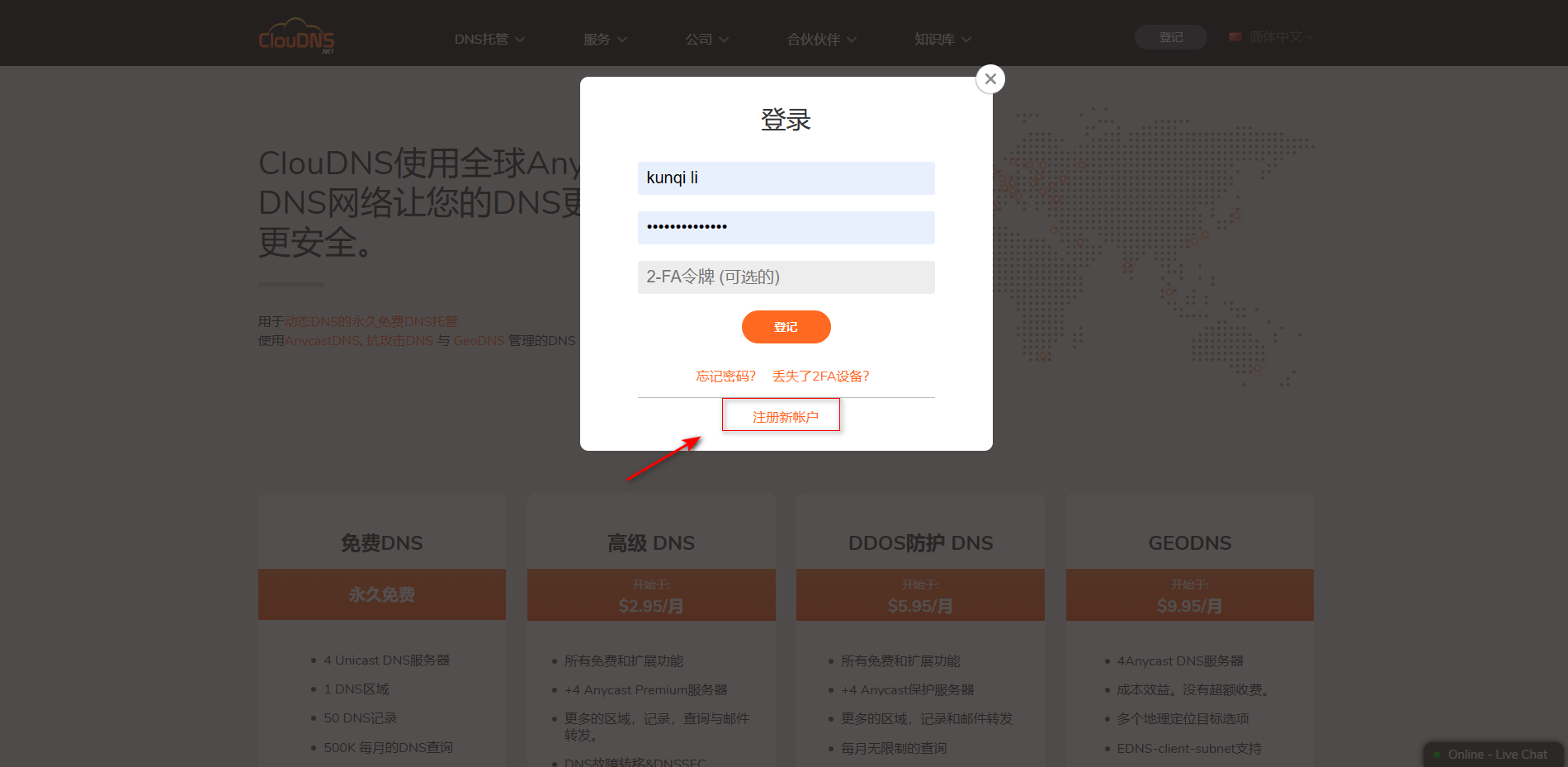This screenshot has height=767, width=1568.
Task: Open the 动态DNS的永久免费DNS托管 link
Action: 371,321
